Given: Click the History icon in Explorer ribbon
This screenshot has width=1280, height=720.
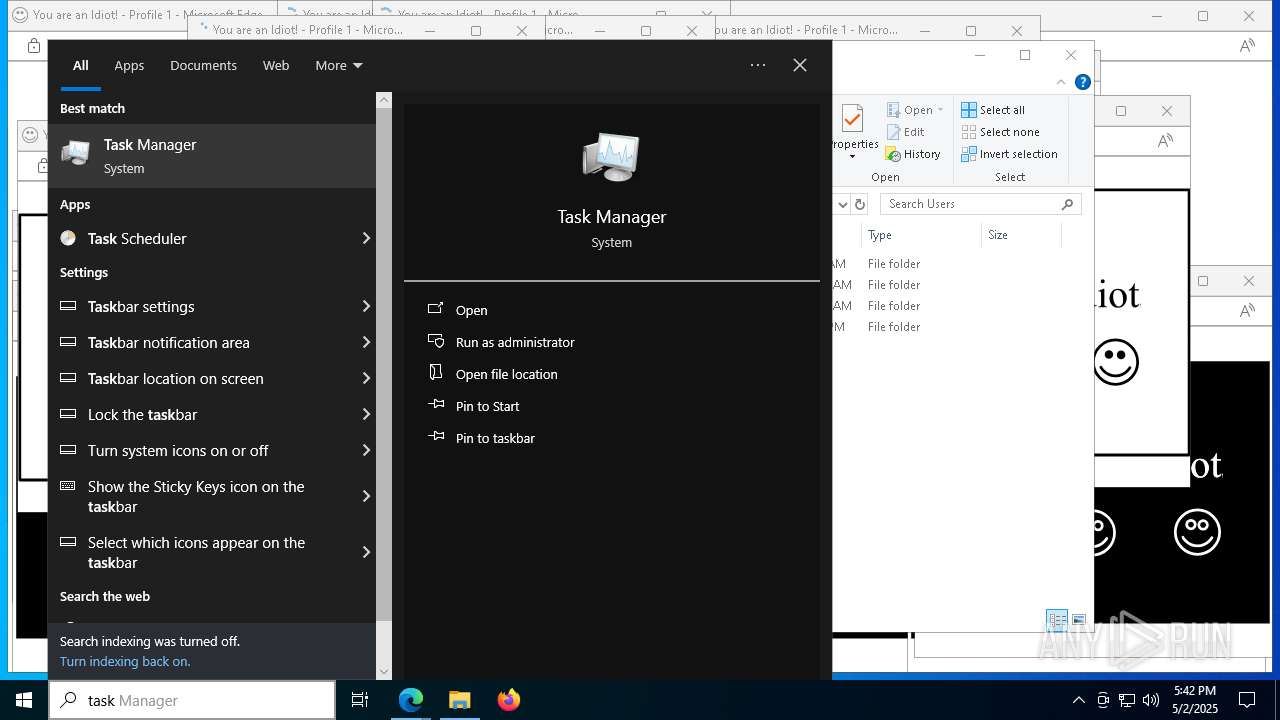Looking at the screenshot, I should [894, 154].
